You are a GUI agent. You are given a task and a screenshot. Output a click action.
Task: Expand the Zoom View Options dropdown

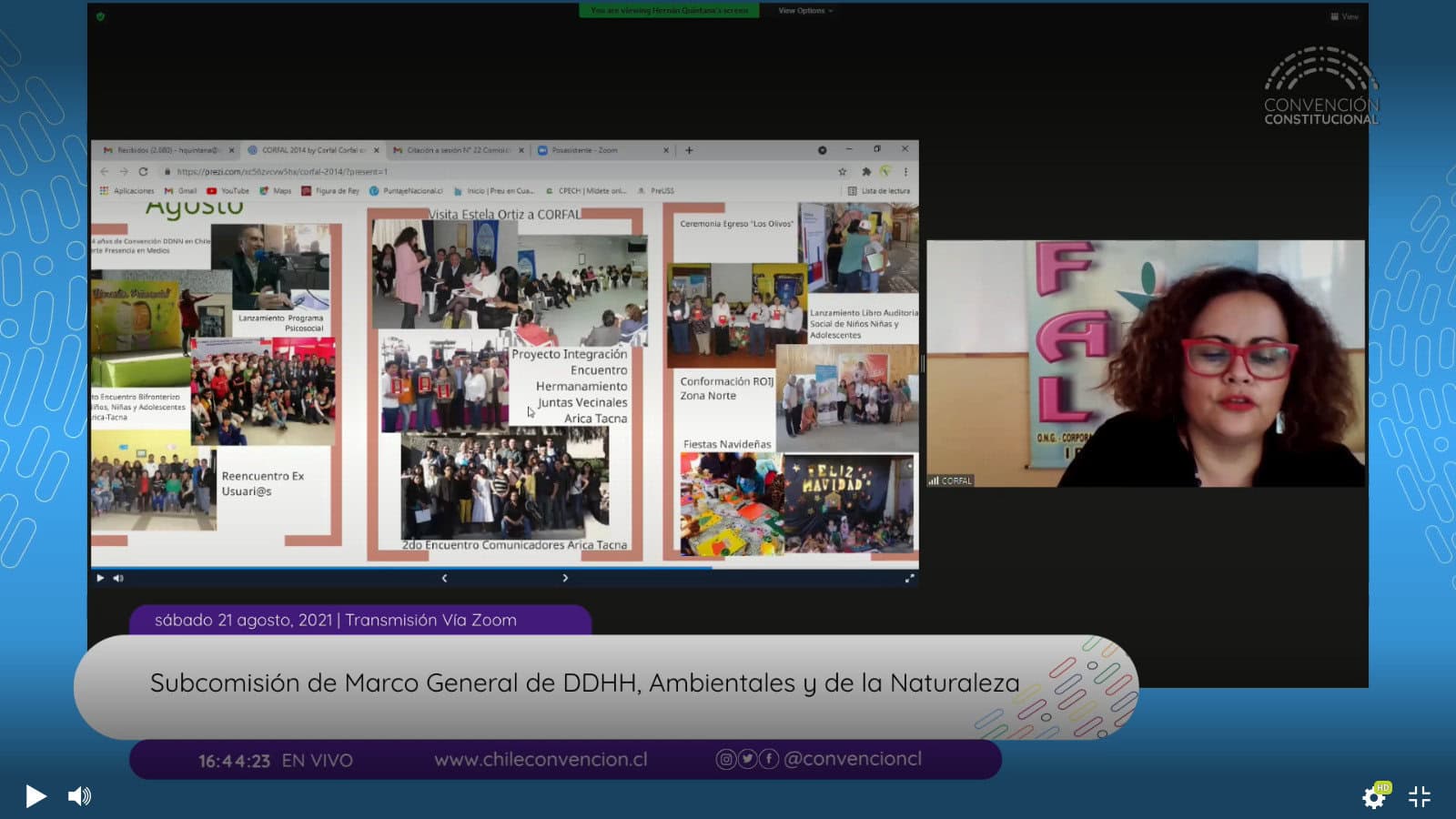[x=804, y=11]
